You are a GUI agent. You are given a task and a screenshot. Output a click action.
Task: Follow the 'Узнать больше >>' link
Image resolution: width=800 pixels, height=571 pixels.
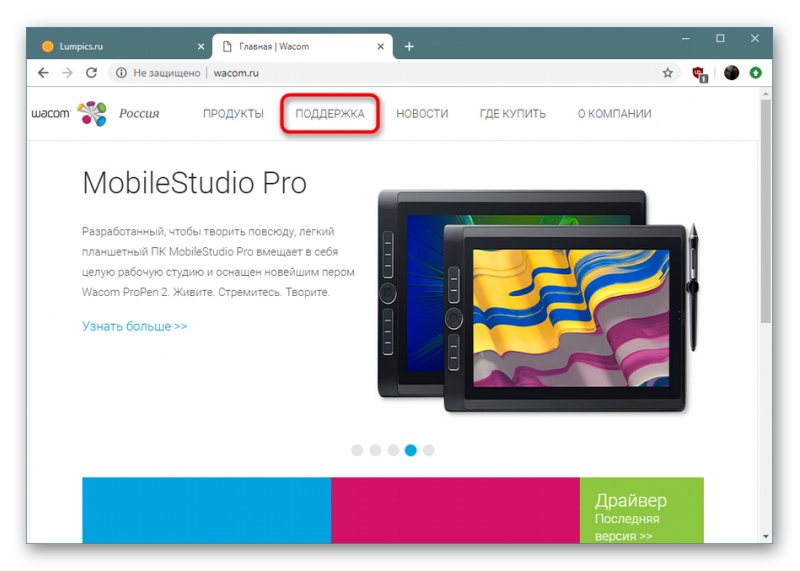click(x=135, y=326)
